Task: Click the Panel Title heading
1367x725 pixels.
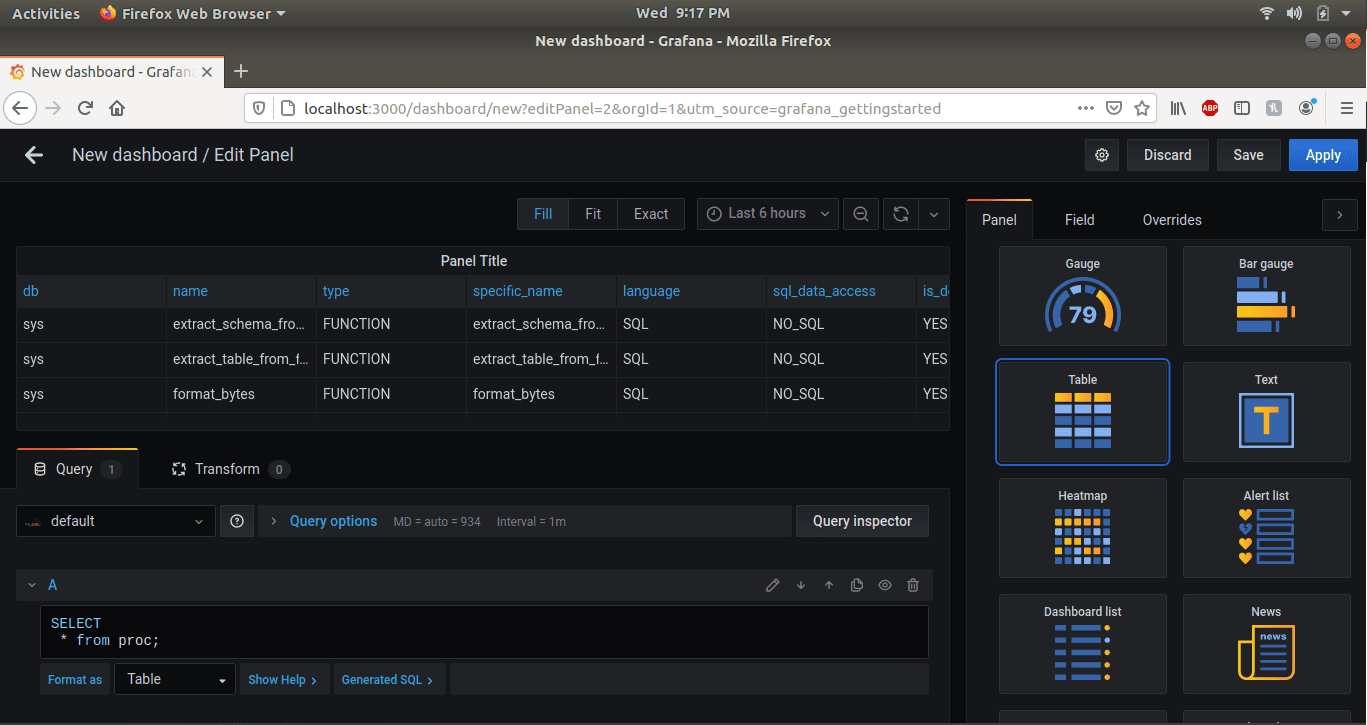Action: pyautogui.click(x=474, y=261)
